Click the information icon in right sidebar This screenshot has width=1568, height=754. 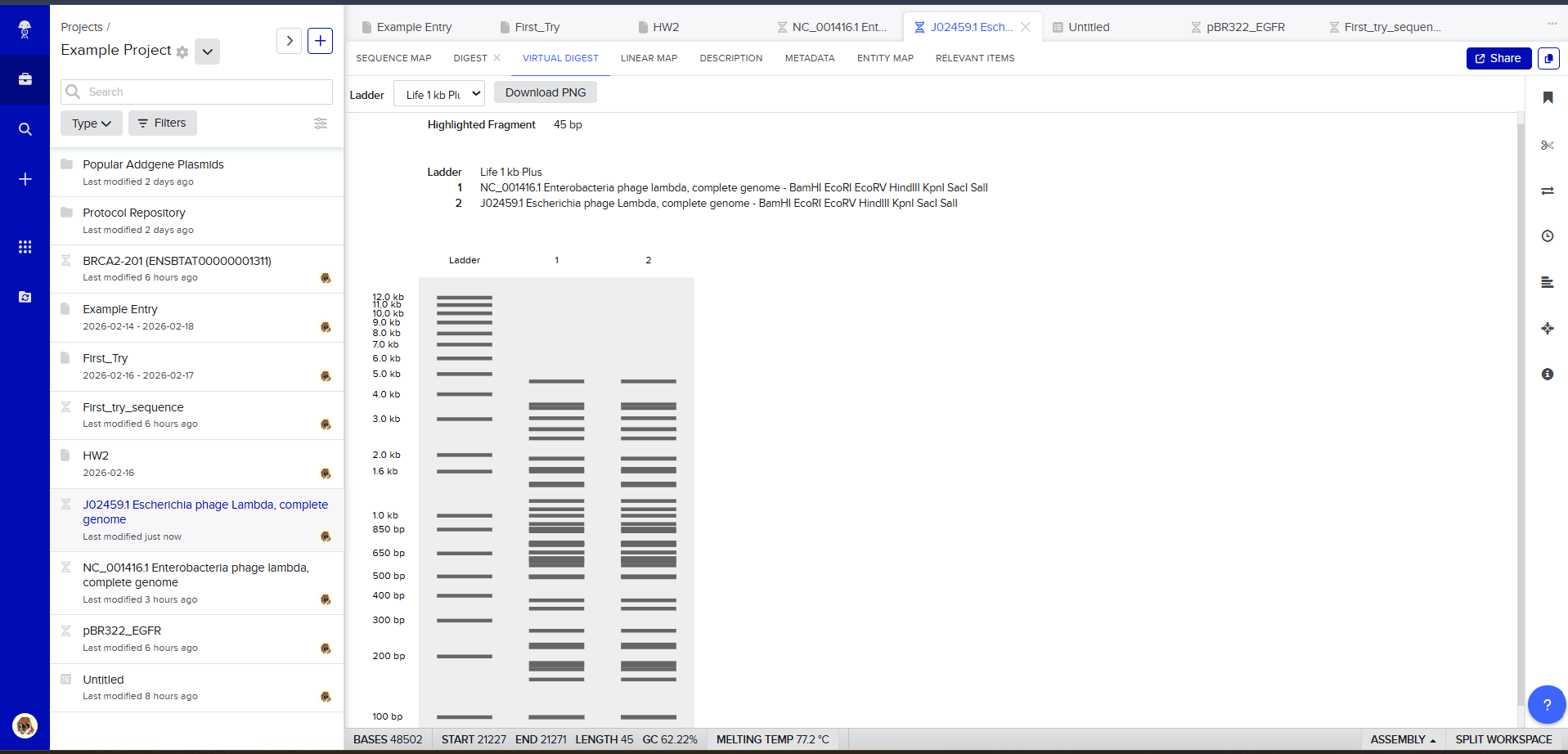coord(1547,375)
